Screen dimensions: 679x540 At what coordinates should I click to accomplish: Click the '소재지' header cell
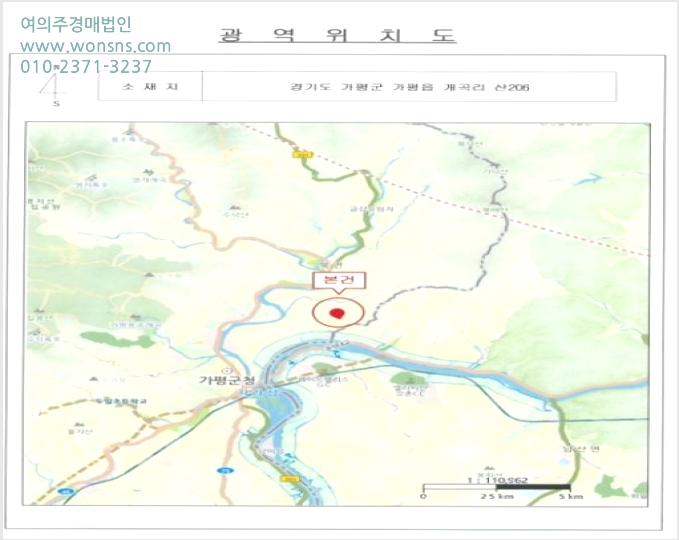[150, 86]
